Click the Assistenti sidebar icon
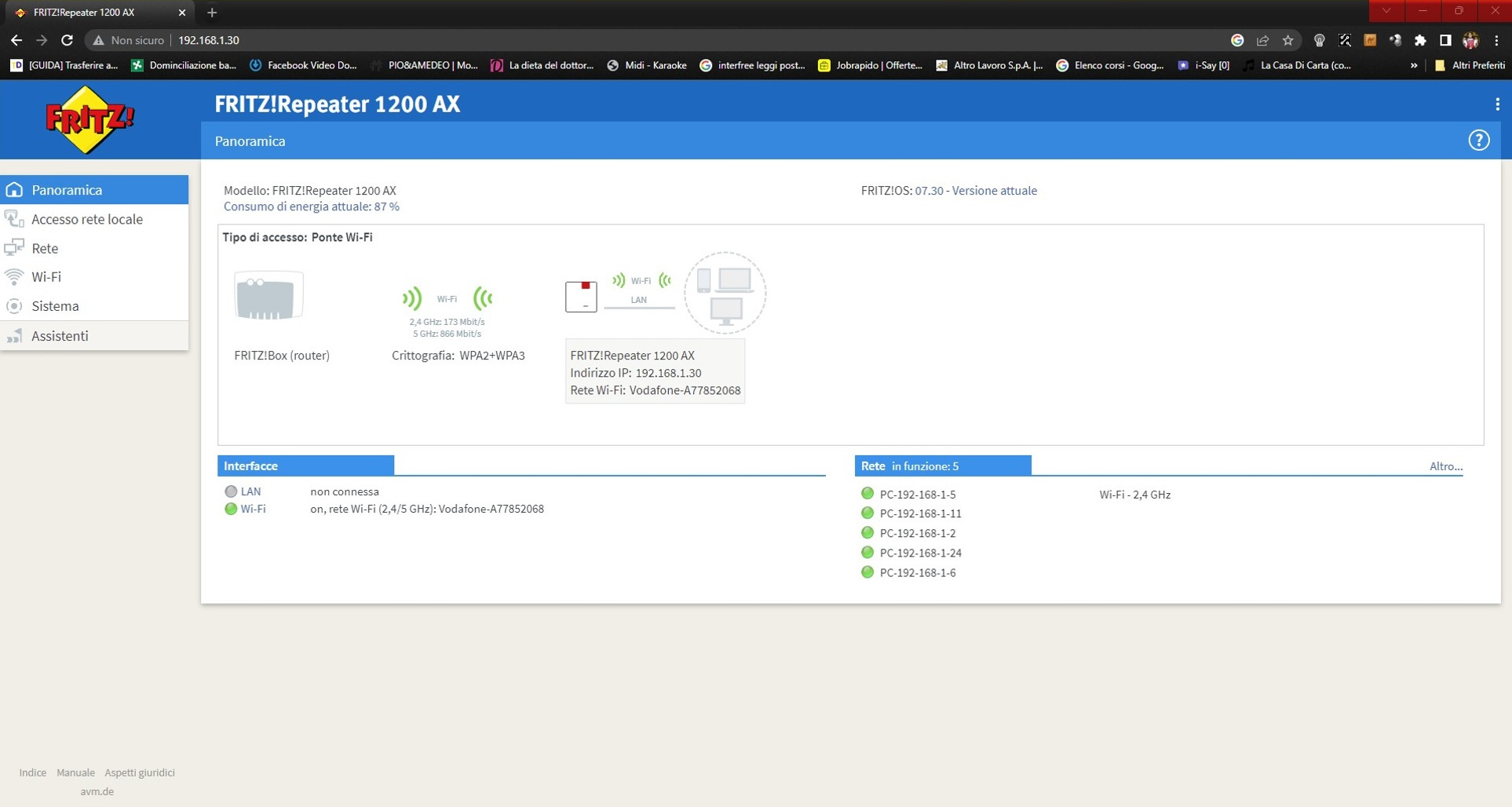This screenshot has width=1512, height=807. 14,336
